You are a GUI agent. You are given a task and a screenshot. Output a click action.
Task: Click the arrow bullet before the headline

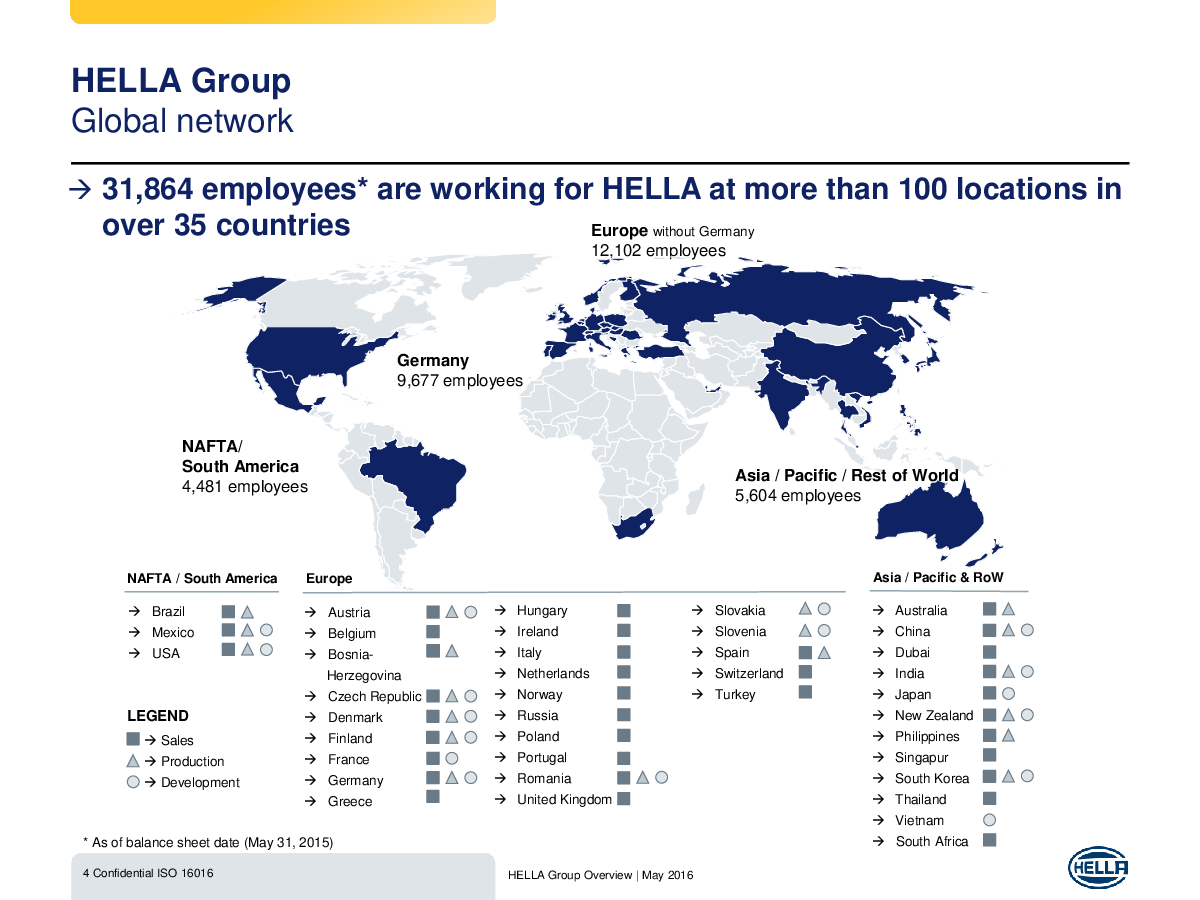(81, 189)
